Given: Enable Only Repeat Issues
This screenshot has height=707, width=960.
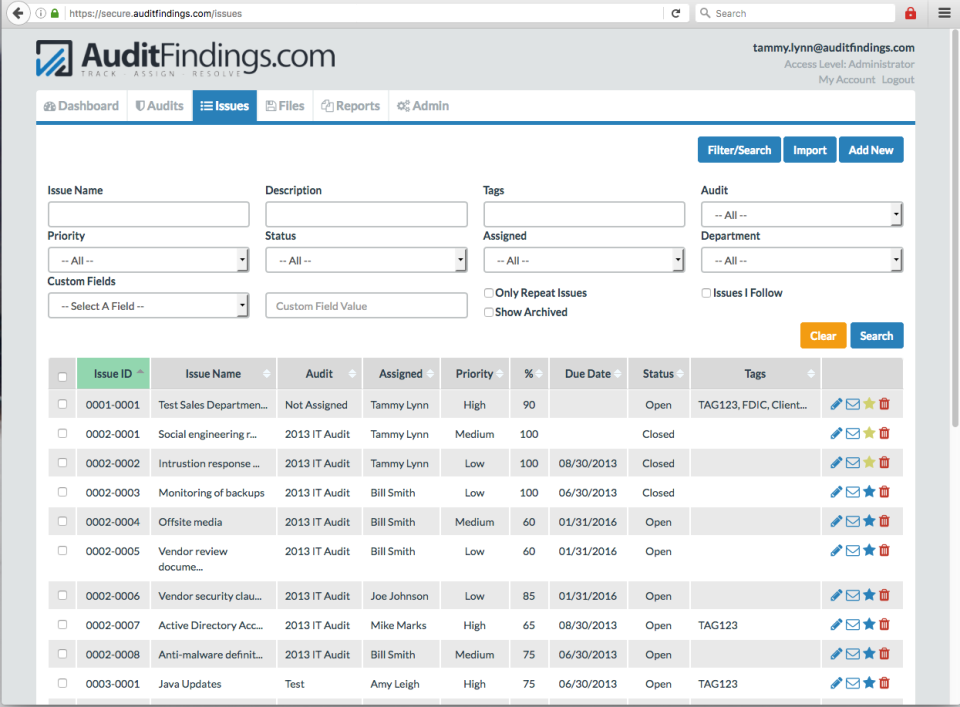Looking at the screenshot, I should [x=489, y=292].
